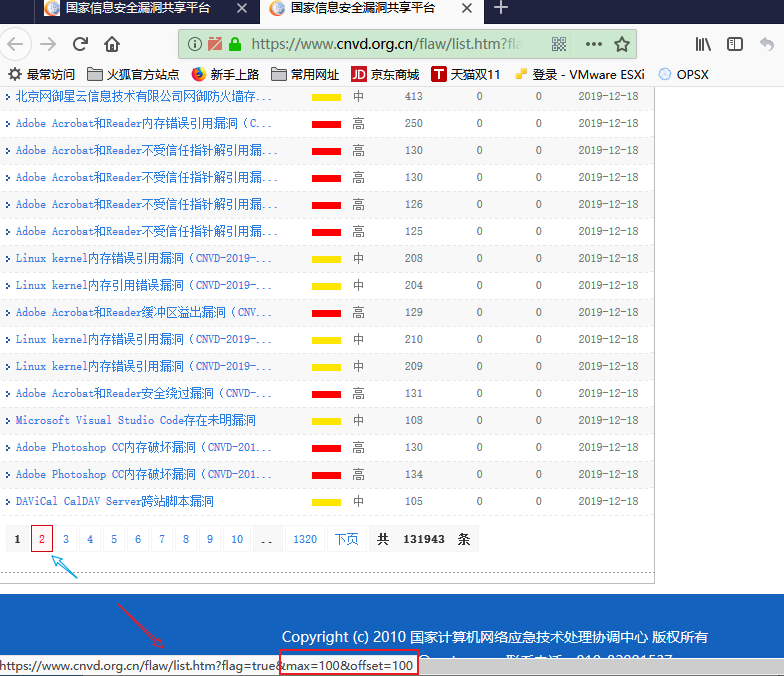Bookmark this page with the star icon
The width and height of the screenshot is (784, 676).
[622, 44]
